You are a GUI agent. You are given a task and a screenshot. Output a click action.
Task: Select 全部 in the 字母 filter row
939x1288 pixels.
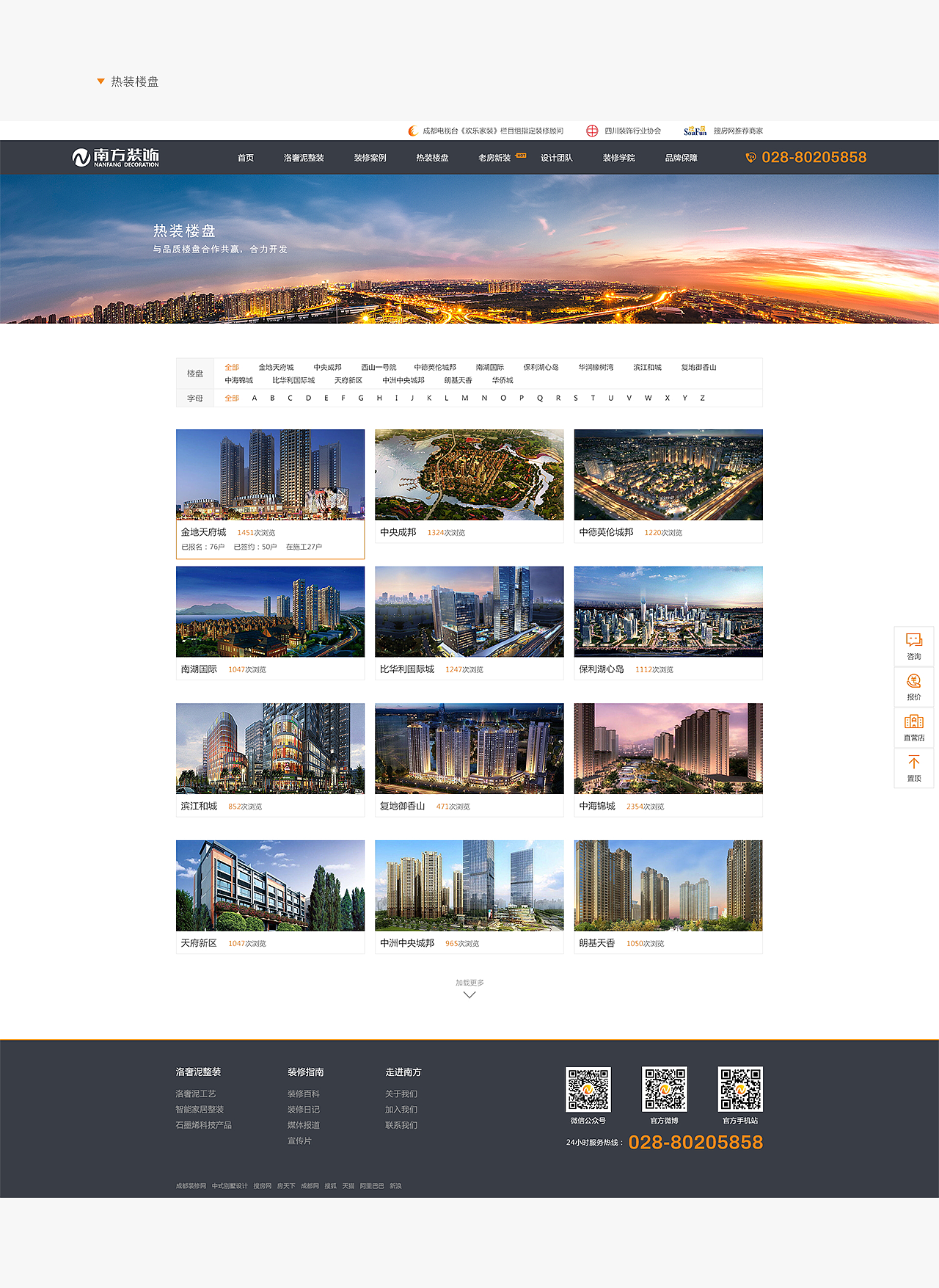pyautogui.click(x=232, y=398)
